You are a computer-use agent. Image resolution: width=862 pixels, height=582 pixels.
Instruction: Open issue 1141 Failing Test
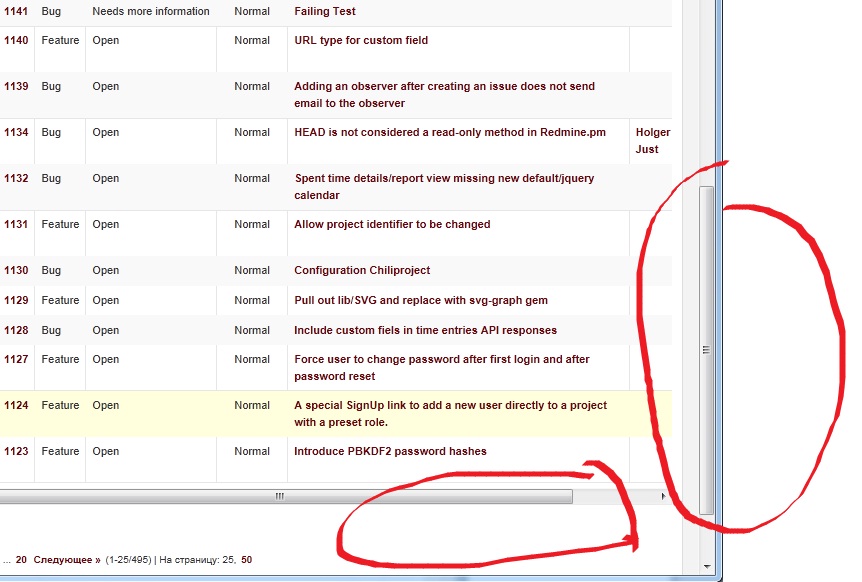325,11
